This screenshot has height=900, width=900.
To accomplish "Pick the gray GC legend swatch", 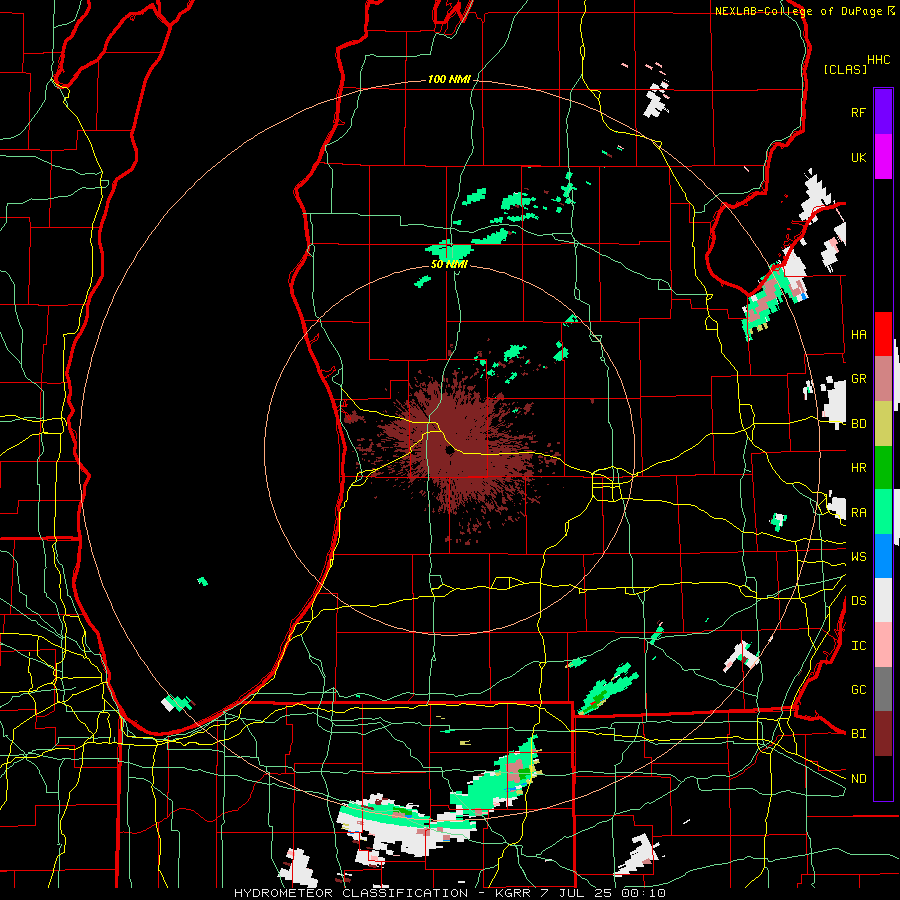I will click(x=883, y=689).
